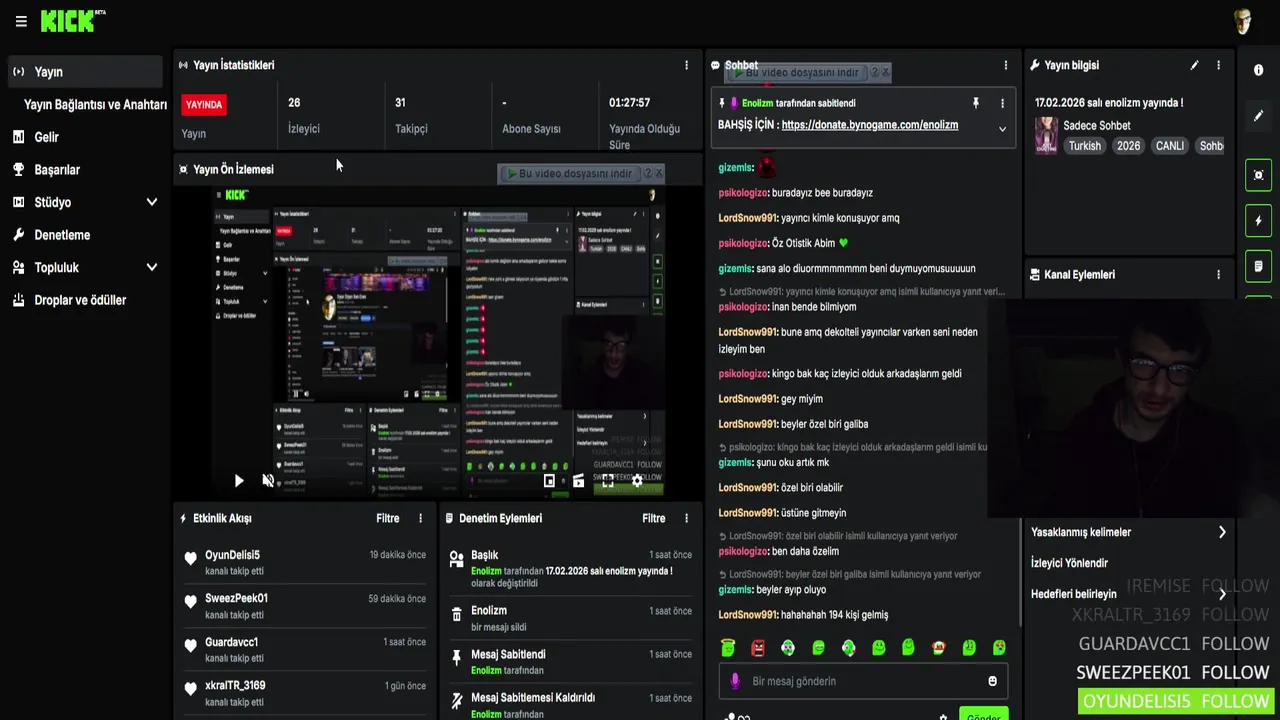This screenshot has height=720, width=1280.
Task: Open the hamburger menu beside the Kick logo
Action: pos(21,21)
